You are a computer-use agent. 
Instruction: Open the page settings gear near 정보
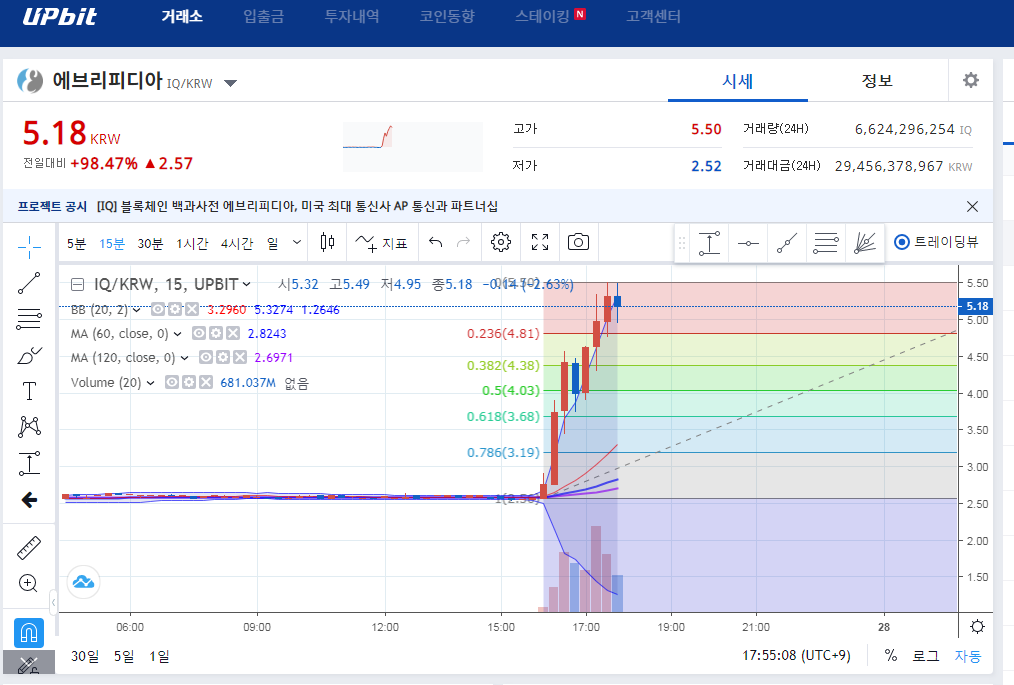(x=971, y=80)
